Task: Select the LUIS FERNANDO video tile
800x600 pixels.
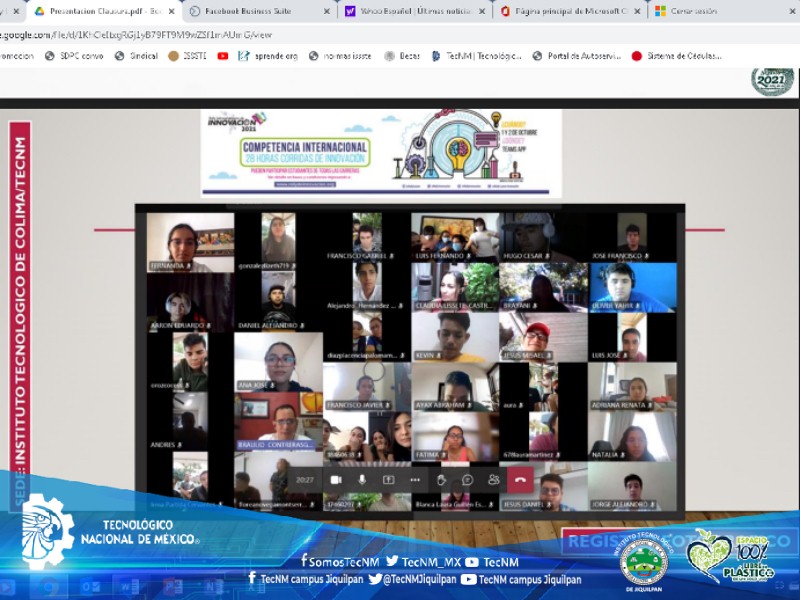Action: (455, 237)
